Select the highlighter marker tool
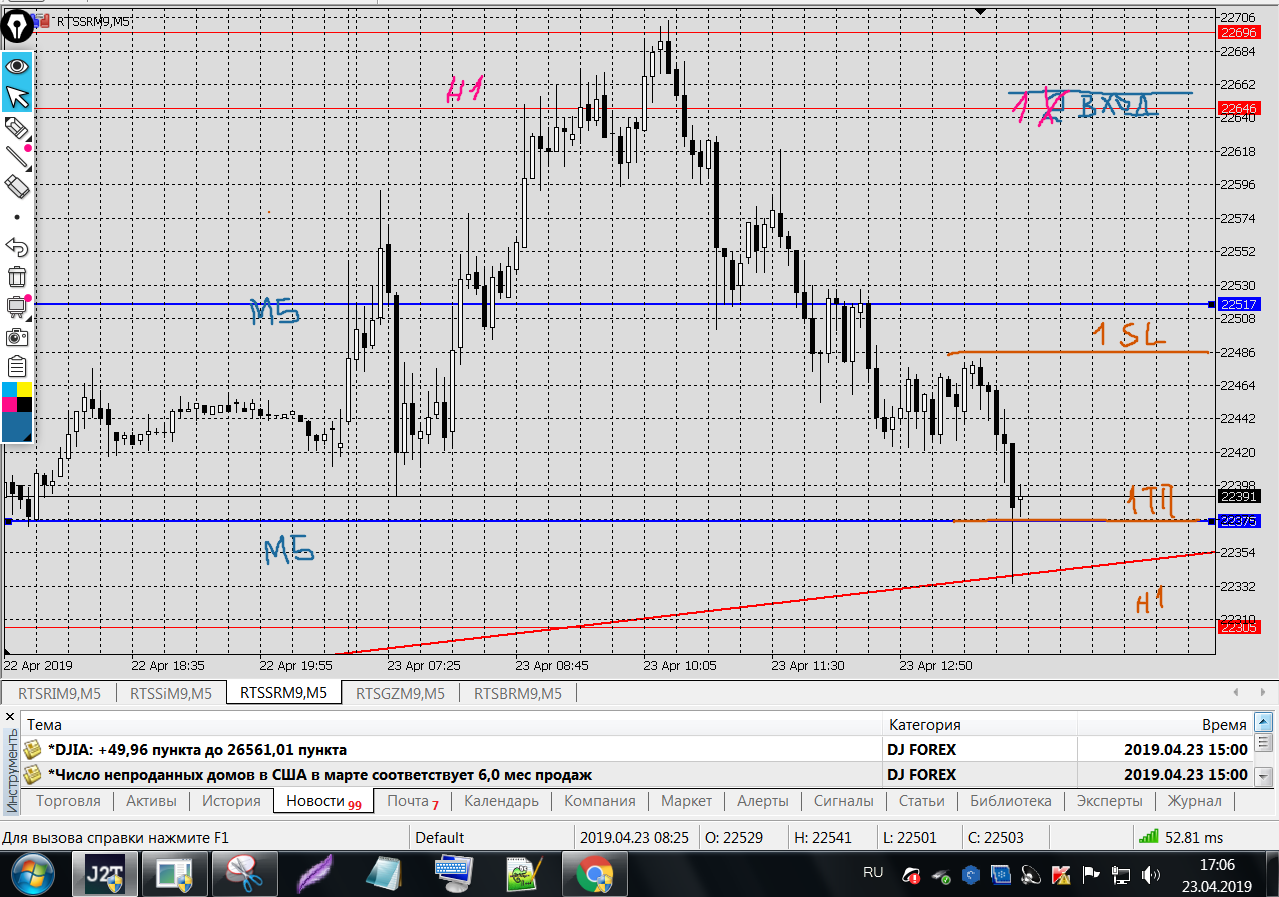The height and width of the screenshot is (897, 1279). pyautogui.click(x=17, y=127)
